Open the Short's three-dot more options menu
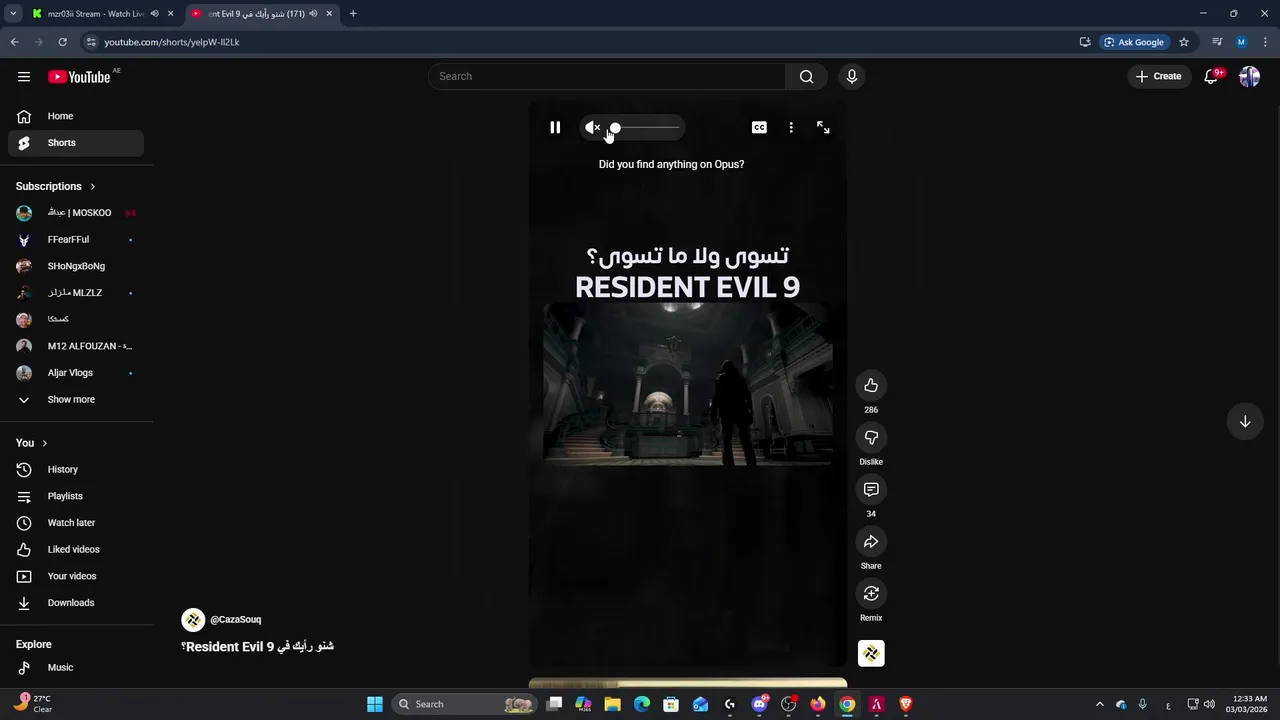This screenshot has width=1280, height=720. (x=791, y=127)
